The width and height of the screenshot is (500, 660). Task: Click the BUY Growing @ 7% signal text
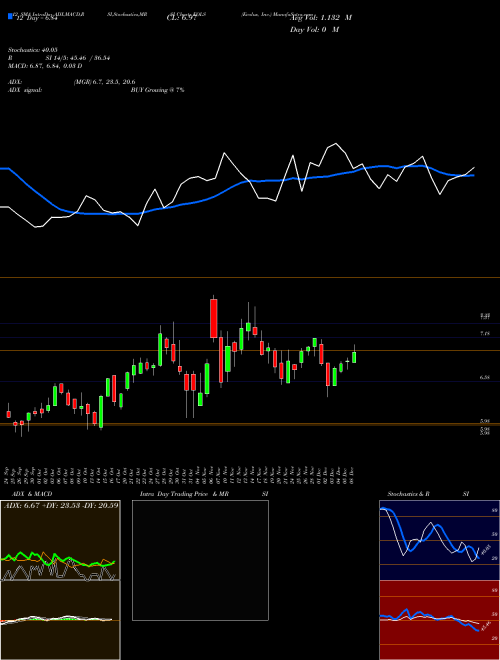(x=157, y=90)
